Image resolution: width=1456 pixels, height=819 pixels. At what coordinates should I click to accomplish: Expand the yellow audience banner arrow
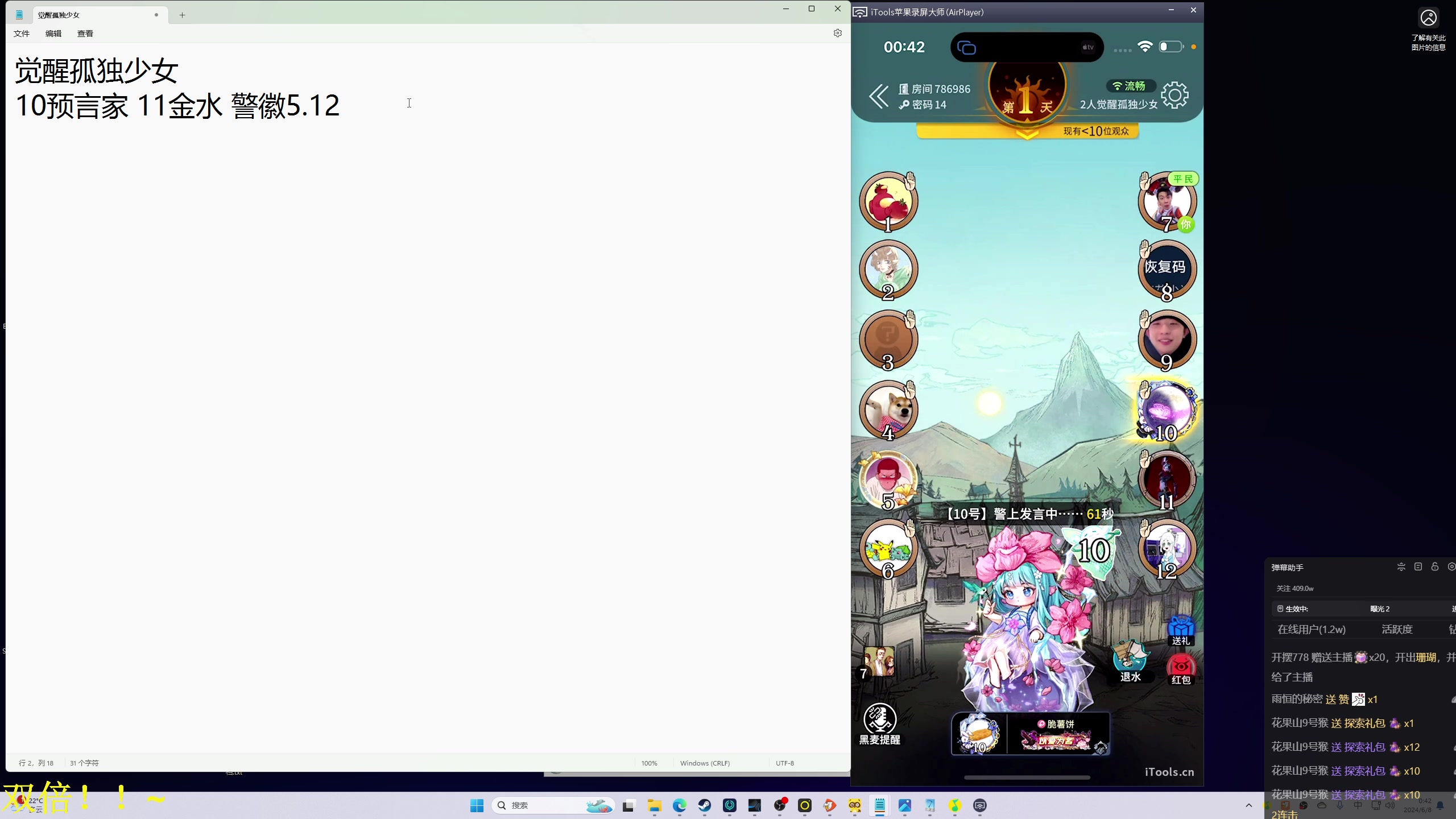[x=1027, y=135]
